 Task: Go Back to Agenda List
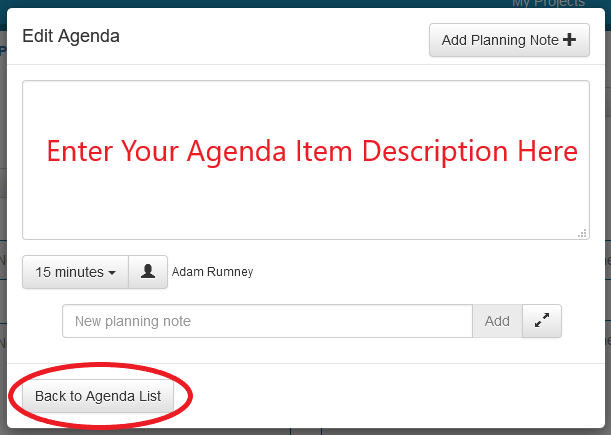coord(98,396)
